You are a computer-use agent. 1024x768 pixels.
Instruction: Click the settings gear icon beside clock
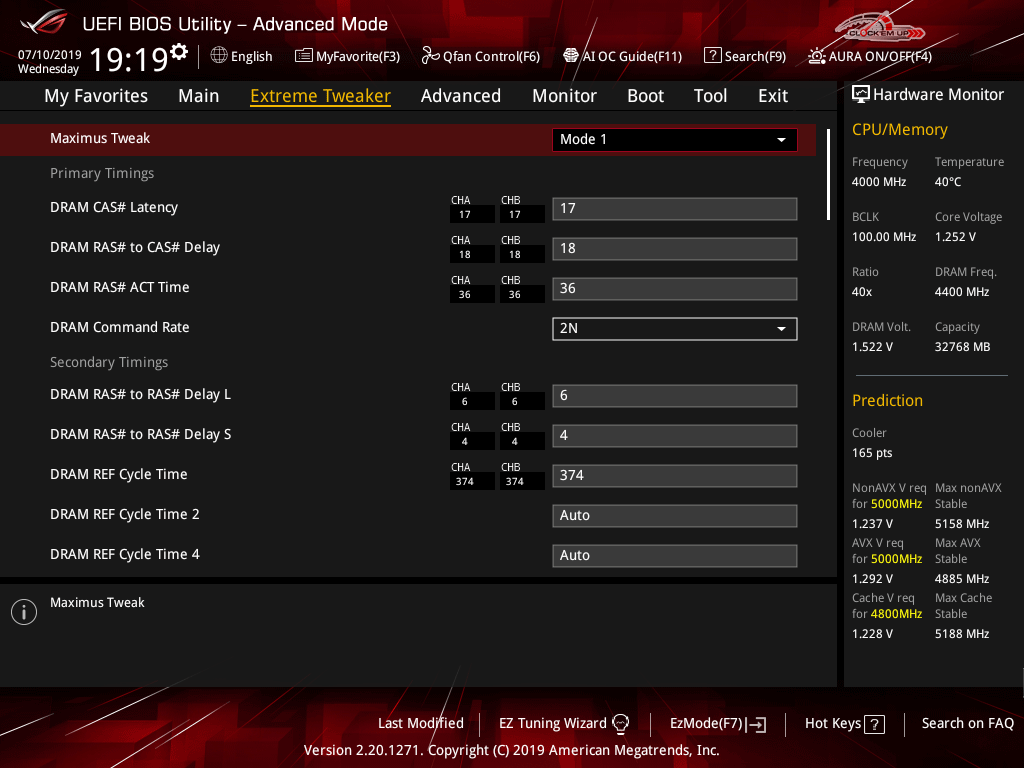coord(179,51)
